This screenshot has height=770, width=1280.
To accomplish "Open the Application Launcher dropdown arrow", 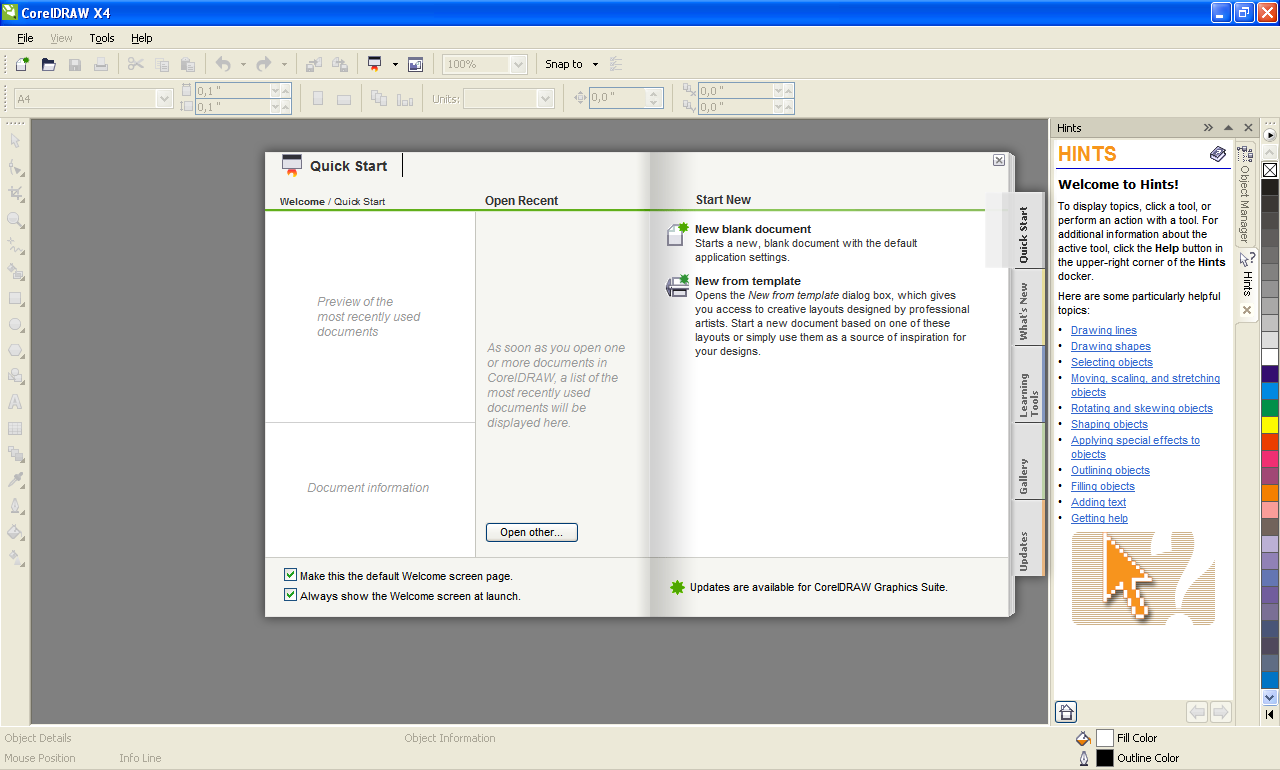I will tap(395, 64).
